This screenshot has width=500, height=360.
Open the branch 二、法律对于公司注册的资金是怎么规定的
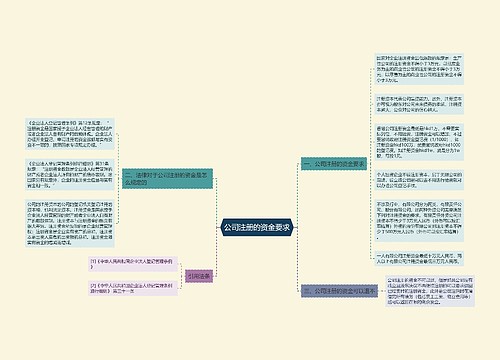pos(167,179)
